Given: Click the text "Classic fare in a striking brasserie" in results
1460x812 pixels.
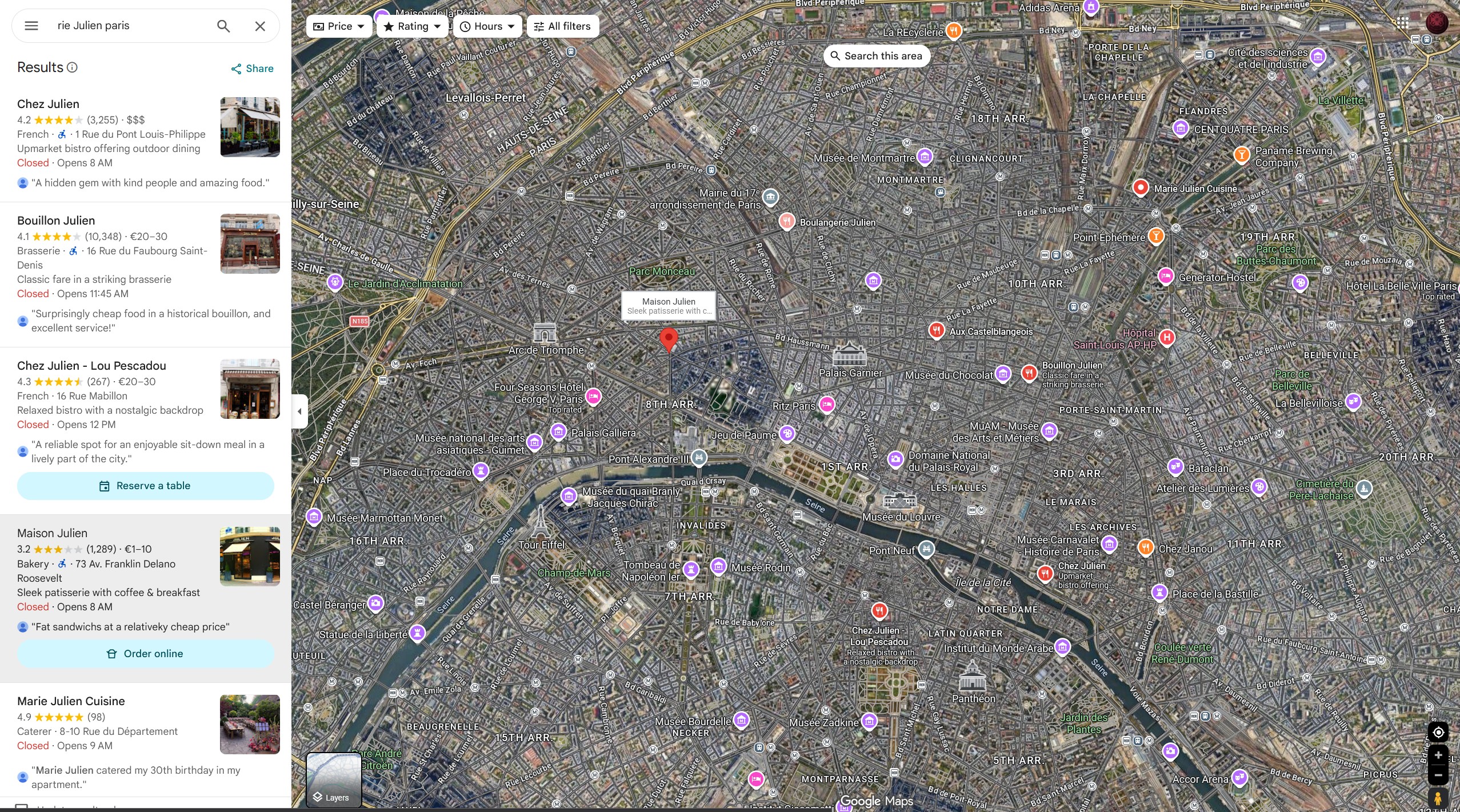Looking at the screenshot, I should 94,279.
